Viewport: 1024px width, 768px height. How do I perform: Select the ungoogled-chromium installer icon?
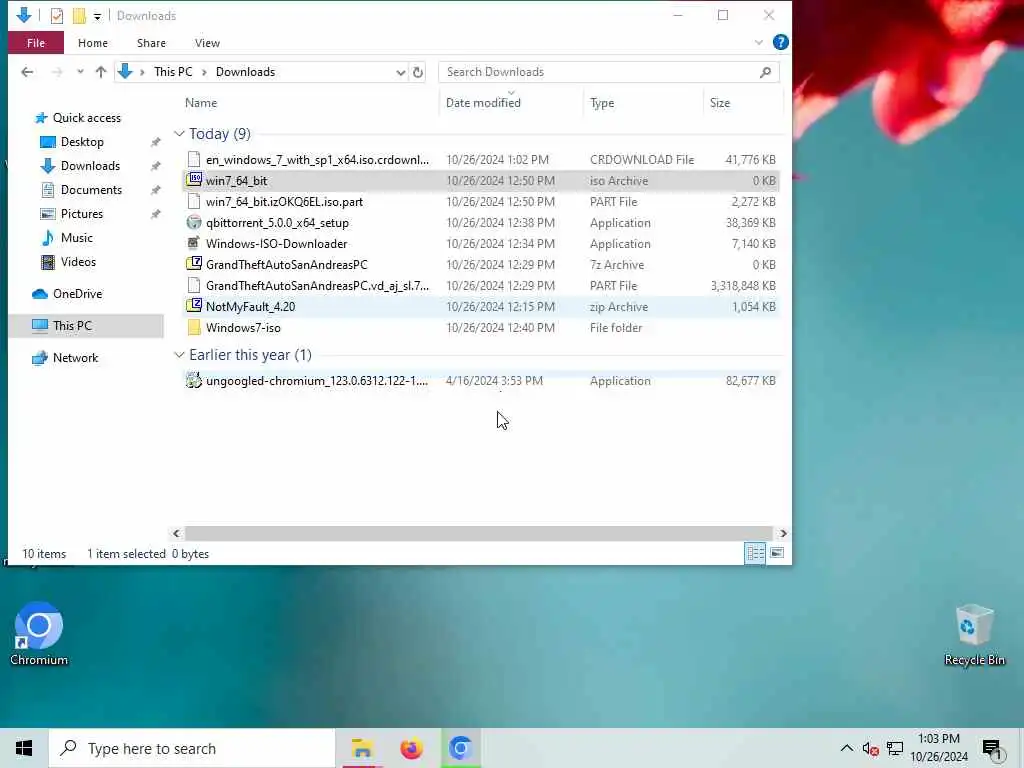click(194, 380)
